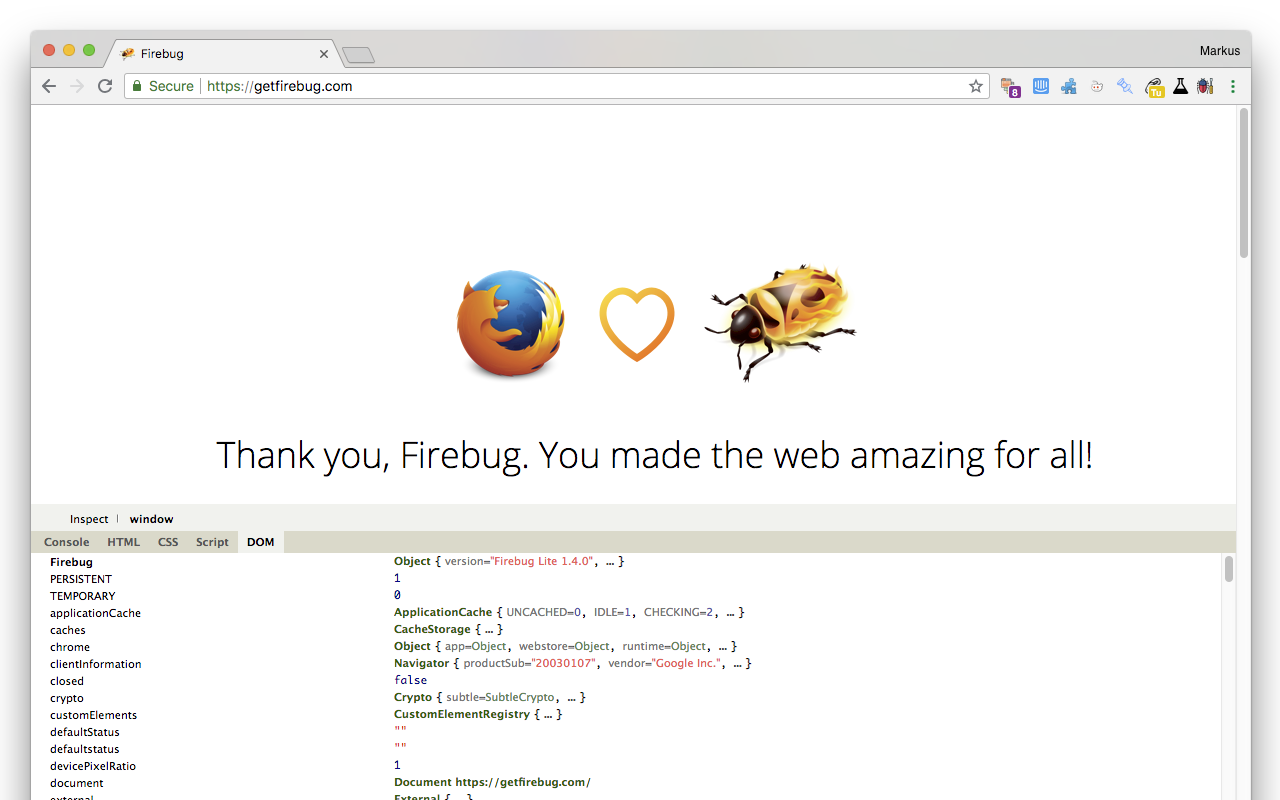Click the defaultStatus property name
The image size is (1280, 800).
(85, 732)
